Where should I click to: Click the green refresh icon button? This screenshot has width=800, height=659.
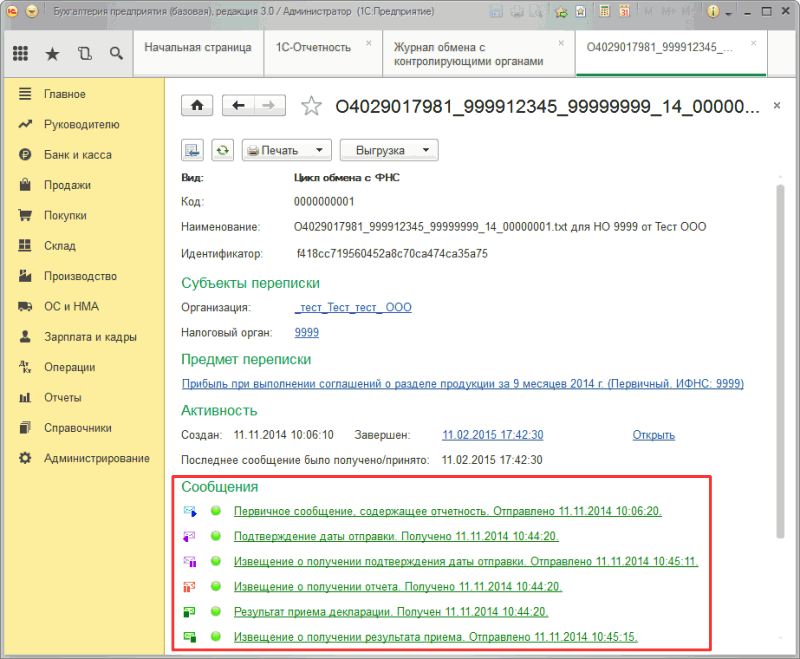pos(221,150)
